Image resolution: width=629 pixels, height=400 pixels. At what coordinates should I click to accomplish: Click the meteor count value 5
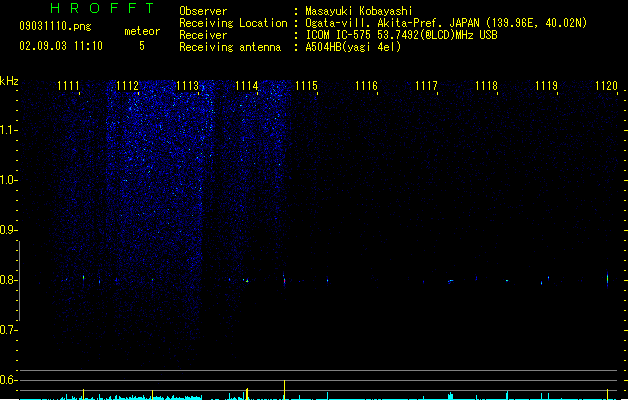point(142,46)
